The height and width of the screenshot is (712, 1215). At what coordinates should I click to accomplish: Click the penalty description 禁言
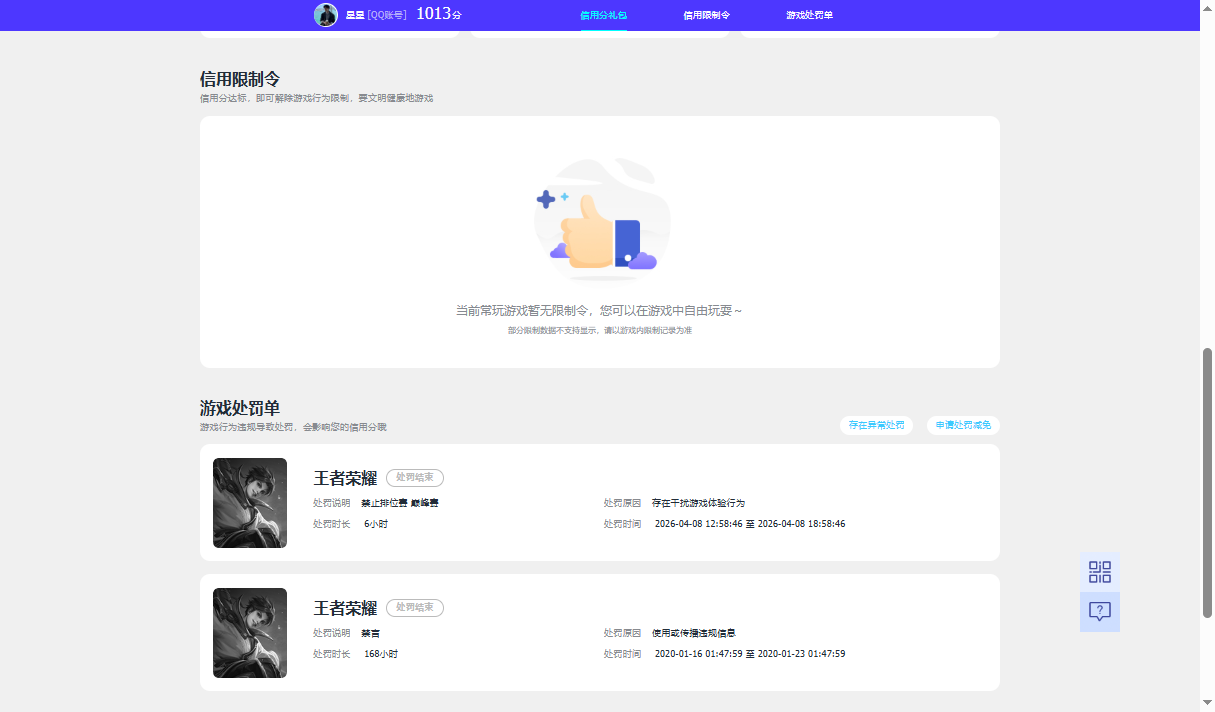[x=371, y=633]
